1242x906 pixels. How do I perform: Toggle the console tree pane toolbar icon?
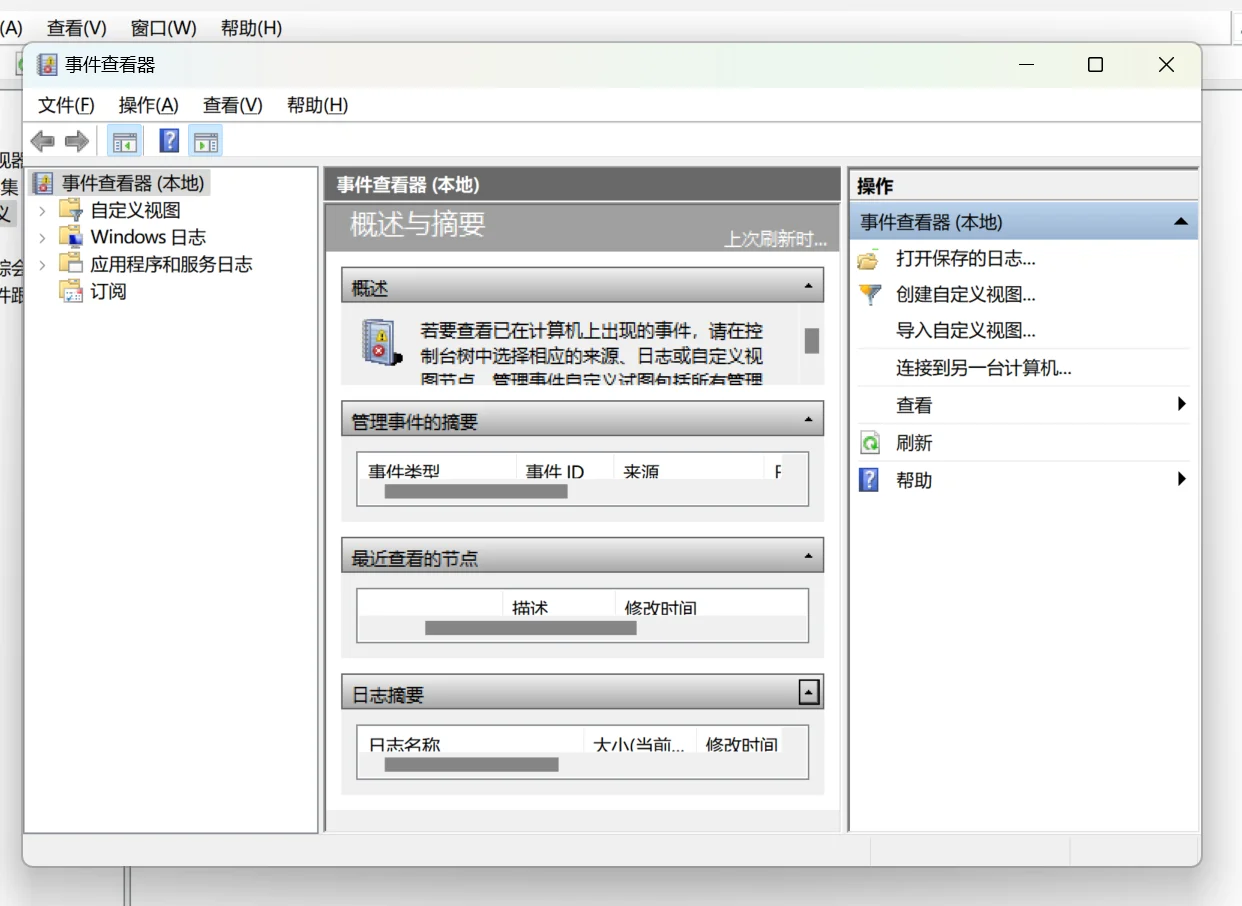pos(125,142)
